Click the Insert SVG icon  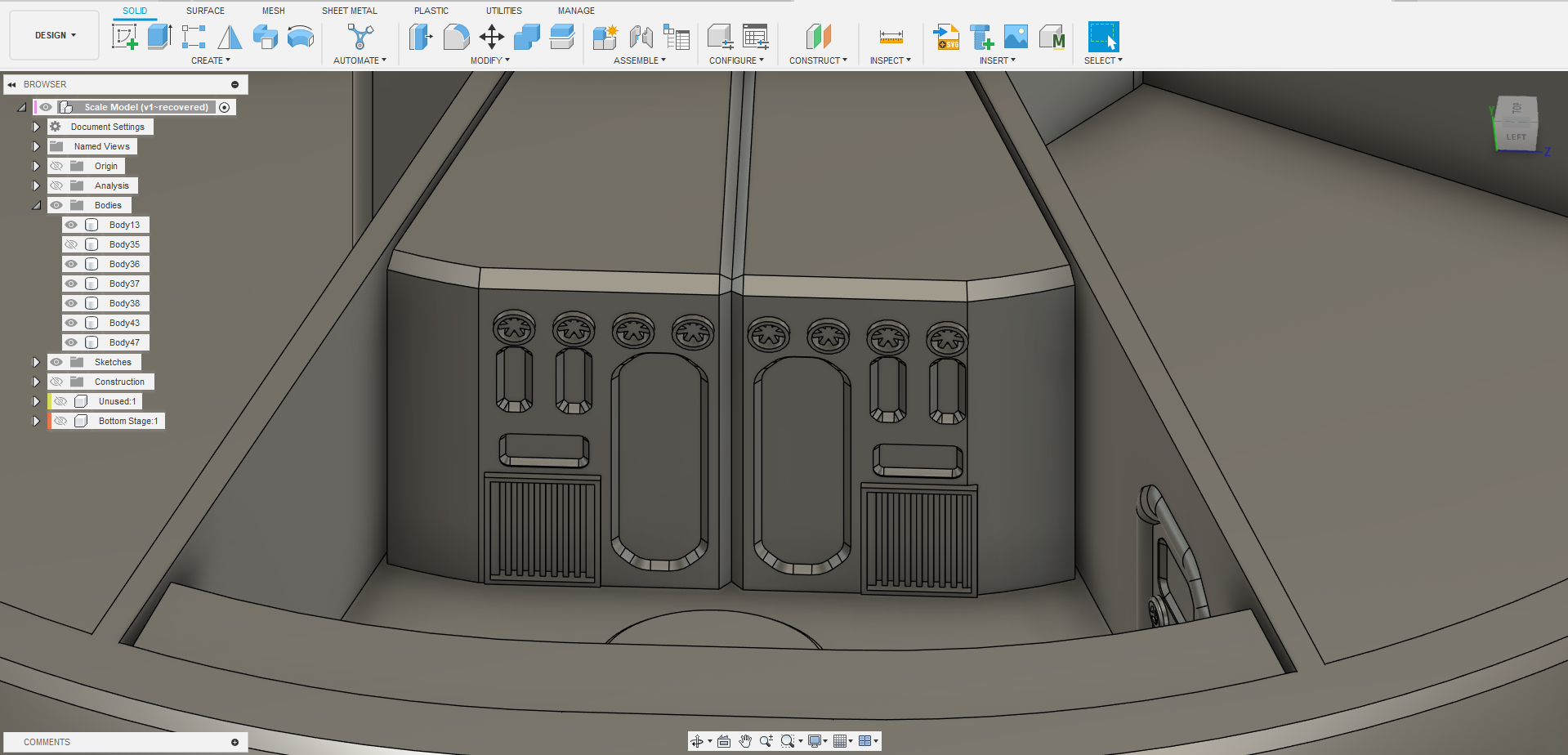pyautogui.click(x=946, y=37)
